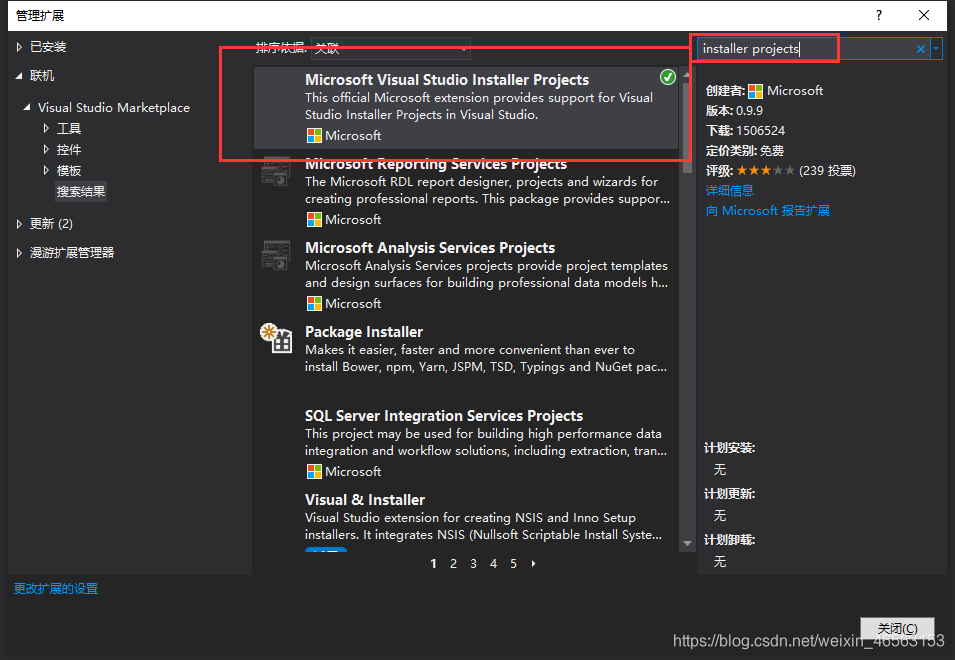
Task: Click the results list scroll up arrow
Action: pos(687,75)
